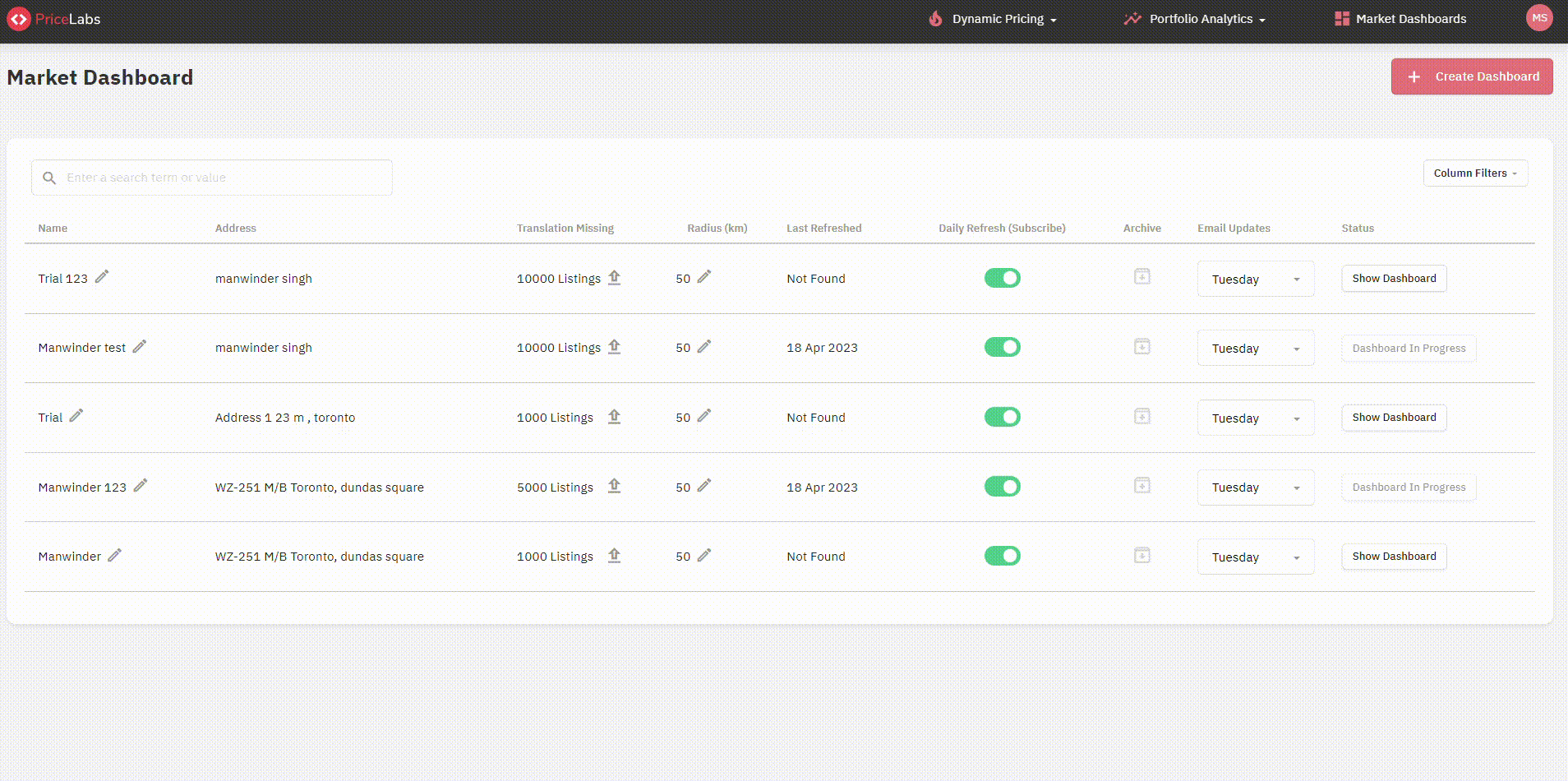
Task: Upload translations in the last Manwinder row
Action: click(x=615, y=555)
